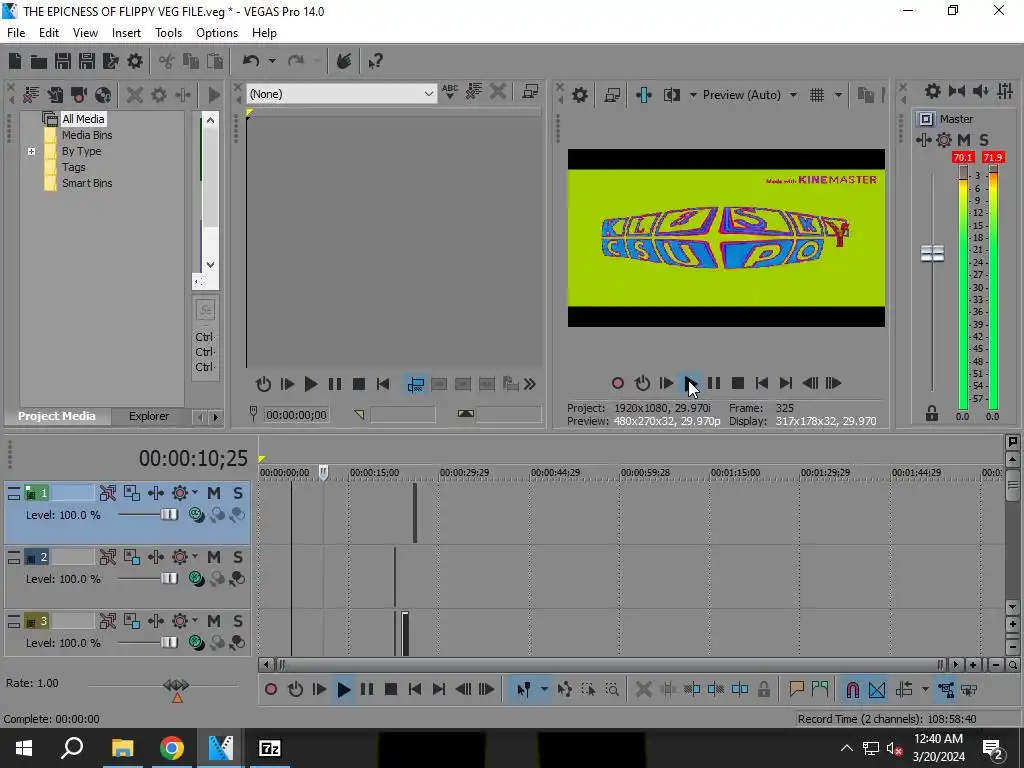Image resolution: width=1024 pixels, height=768 pixels.
Task: Open the Insert menu
Action: coord(126,33)
